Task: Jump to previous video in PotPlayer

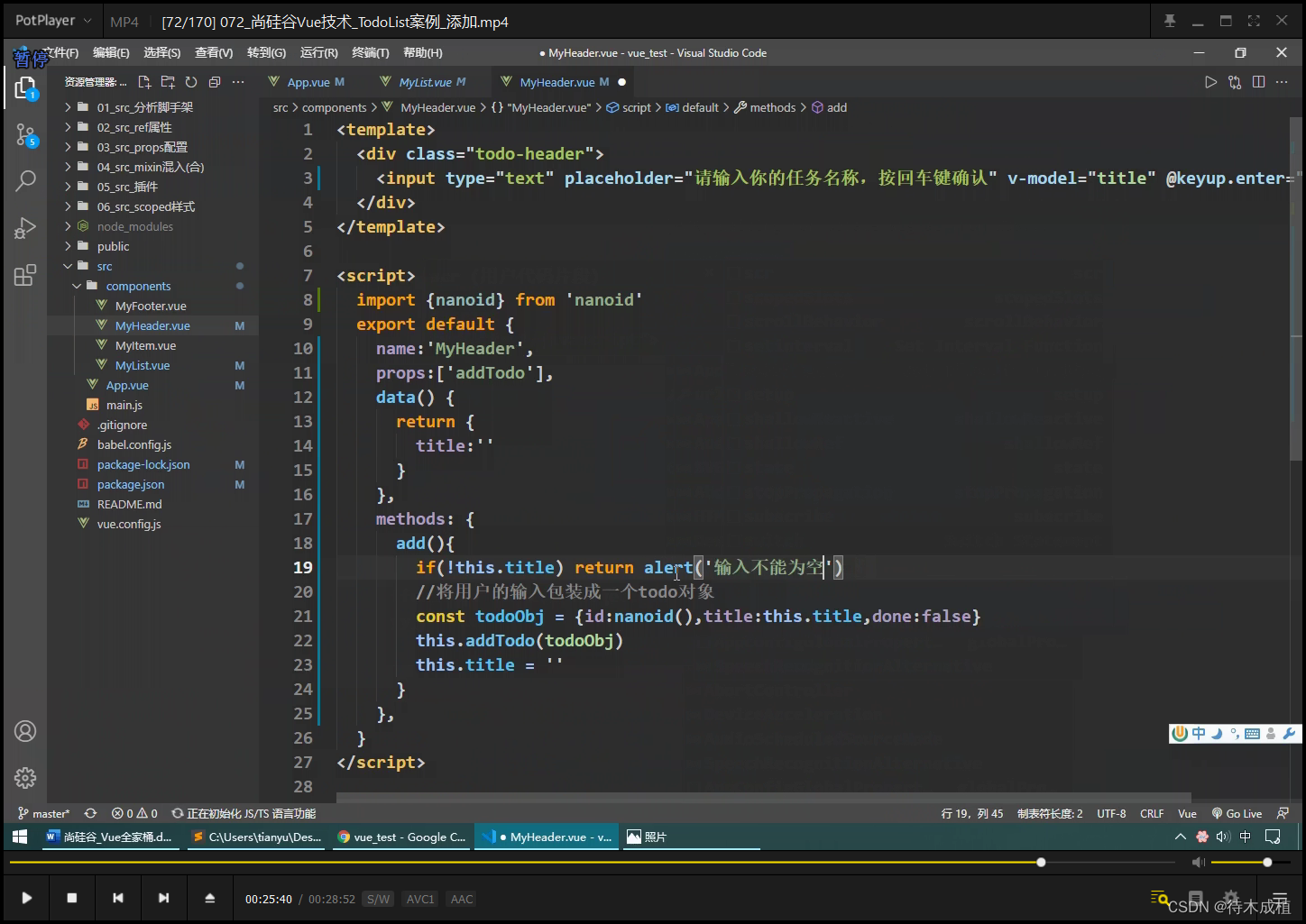Action: pyautogui.click(x=118, y=898)
